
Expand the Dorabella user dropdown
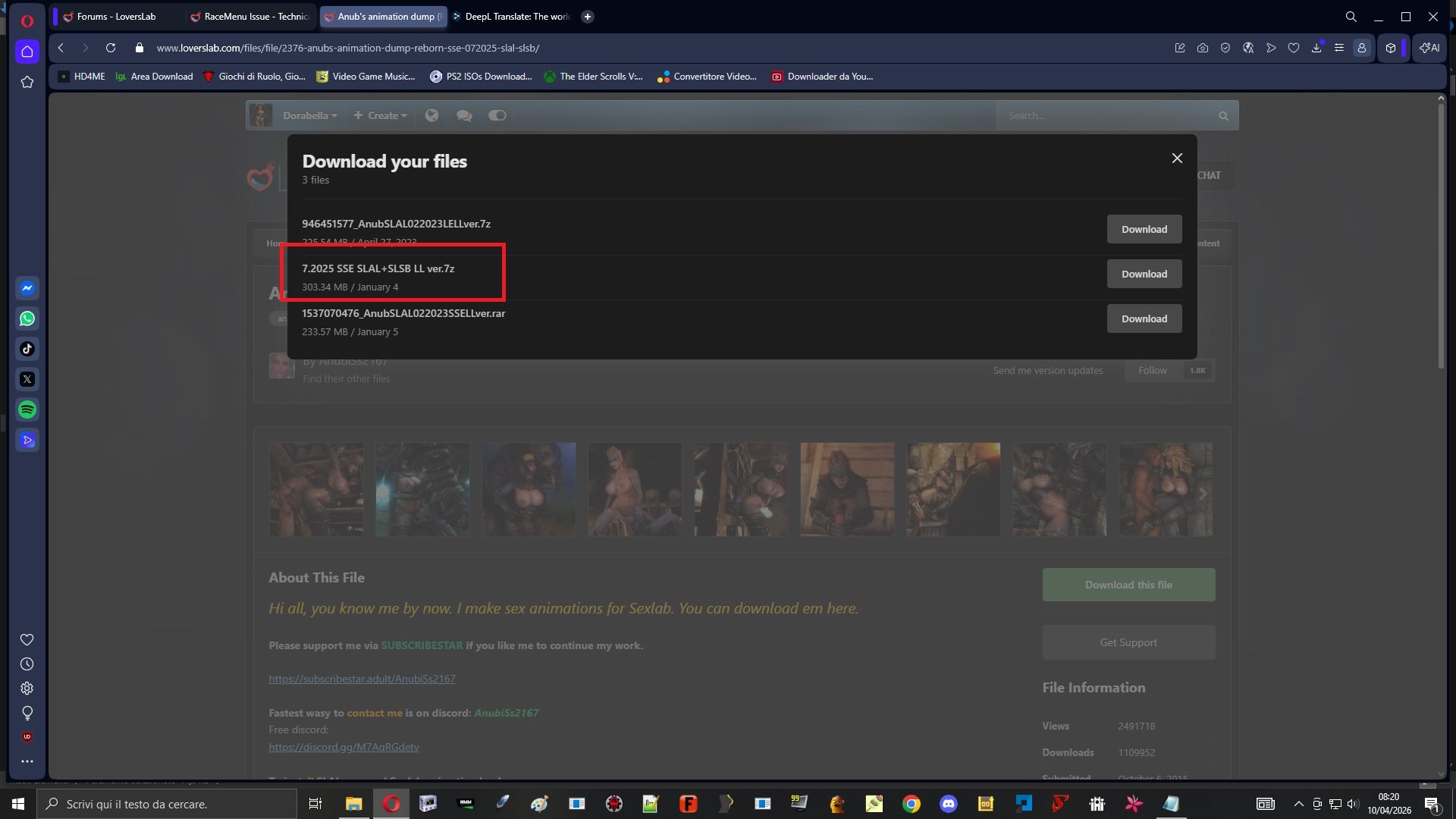click(x=309, y=115)
